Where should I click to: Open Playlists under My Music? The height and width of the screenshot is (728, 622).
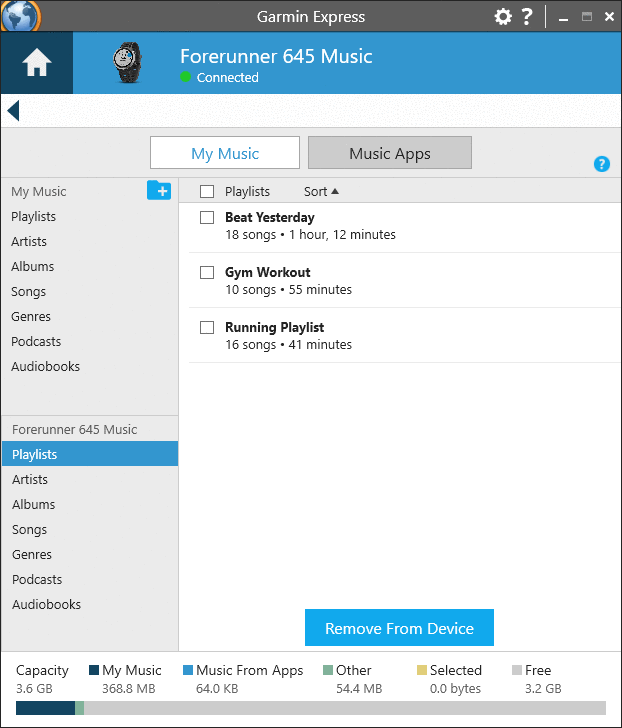pyautogui.click(x=33, y=216)
